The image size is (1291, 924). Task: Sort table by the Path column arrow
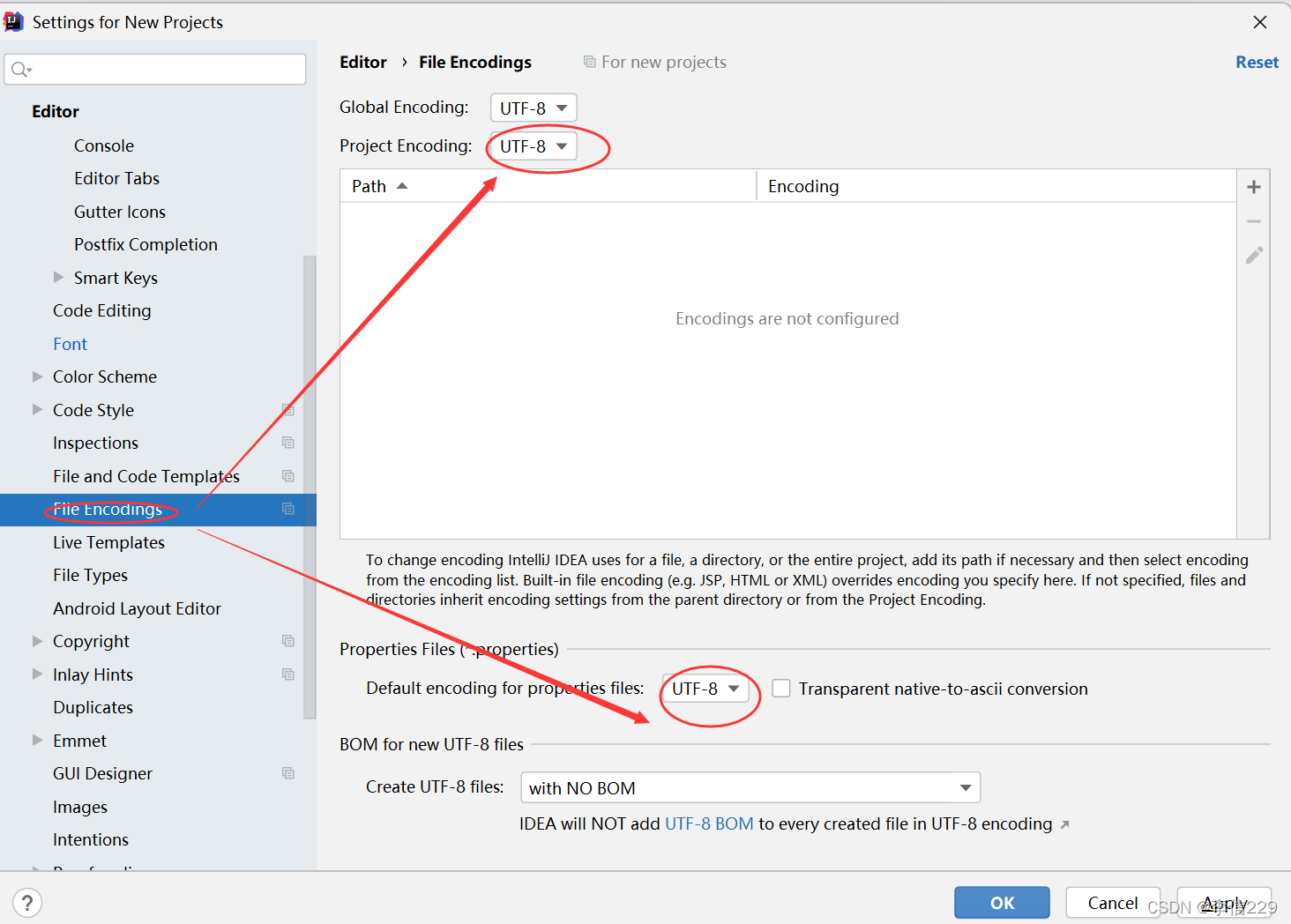[x=402, y=186]
